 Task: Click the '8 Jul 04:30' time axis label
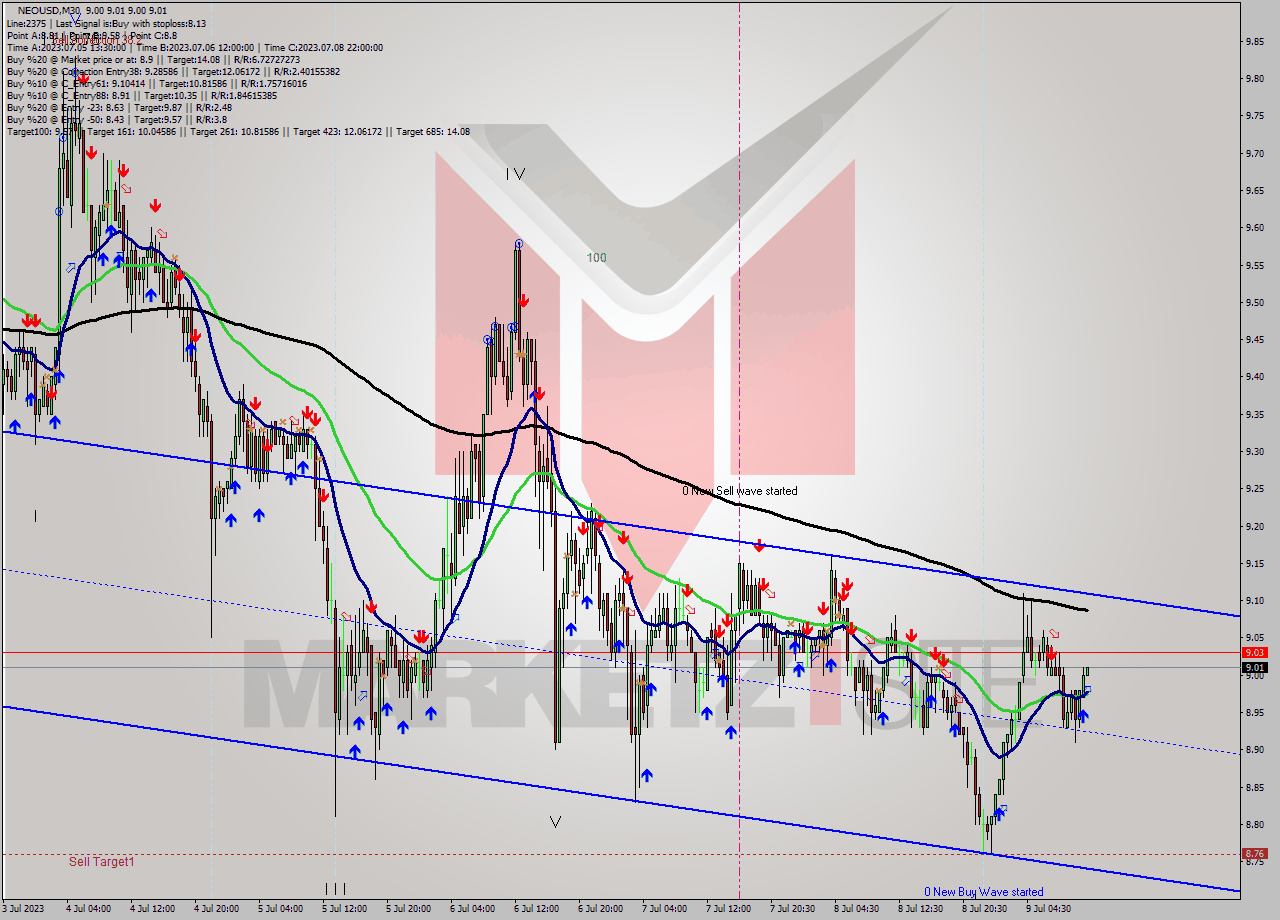tap(858, 909)
